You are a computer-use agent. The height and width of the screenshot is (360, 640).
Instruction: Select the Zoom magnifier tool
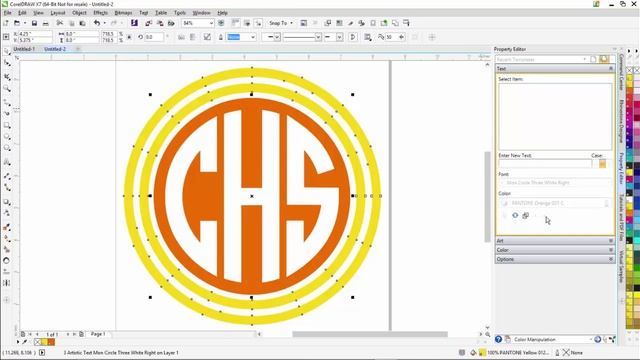tap(7, 88)
